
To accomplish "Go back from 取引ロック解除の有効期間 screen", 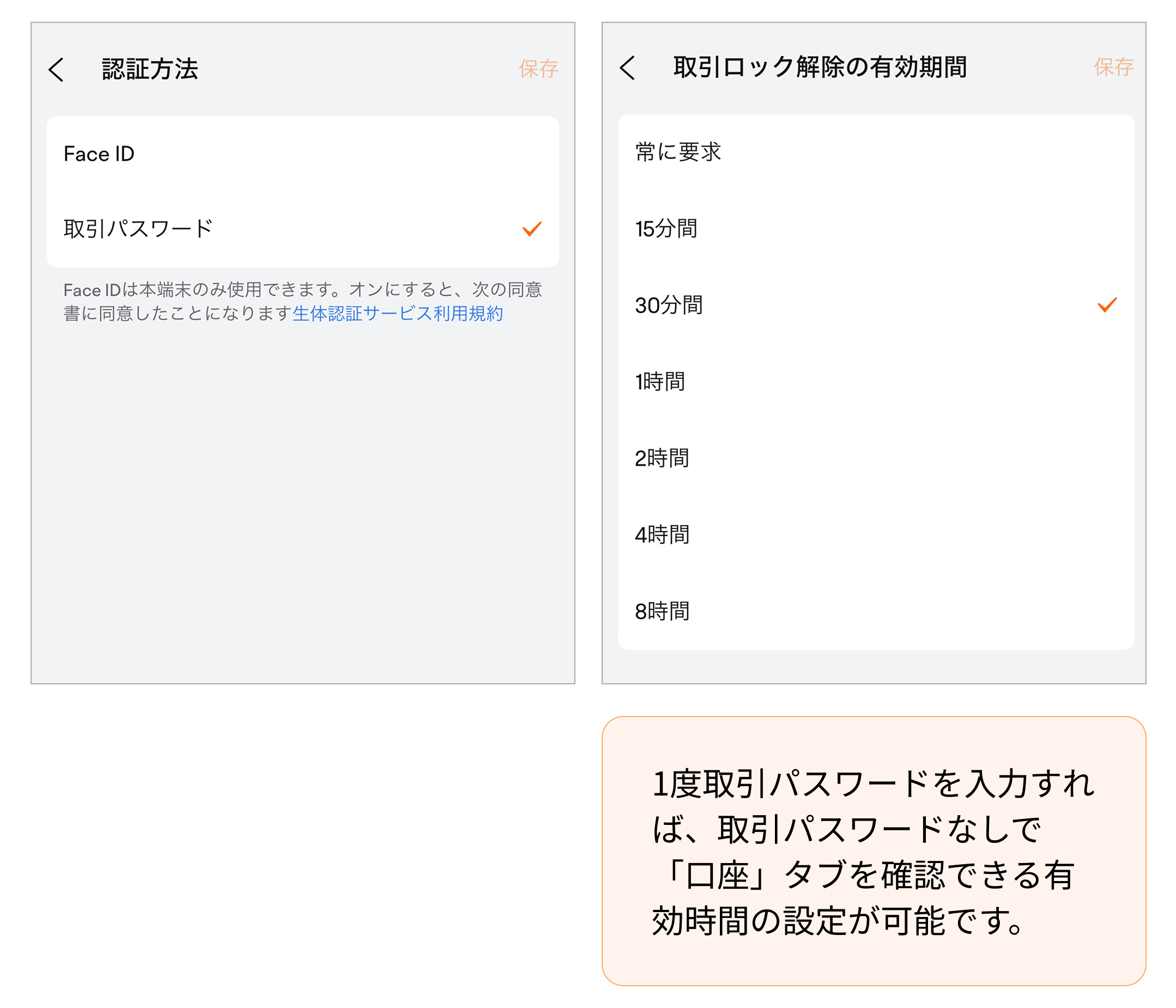I will coord(627,68).
